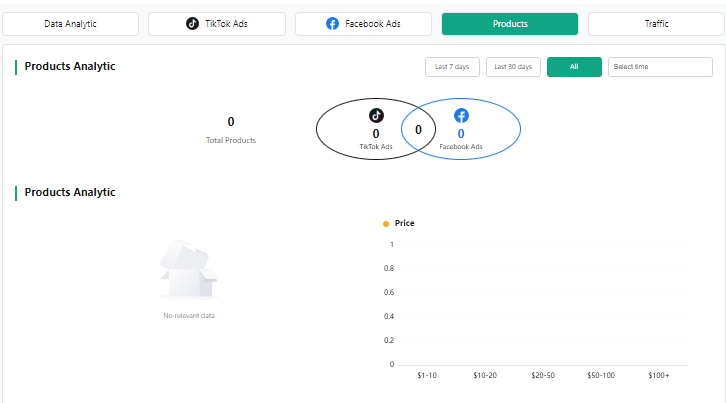Click the Total Products count zero
Screen dimensions: 726x403
point(231,122)
